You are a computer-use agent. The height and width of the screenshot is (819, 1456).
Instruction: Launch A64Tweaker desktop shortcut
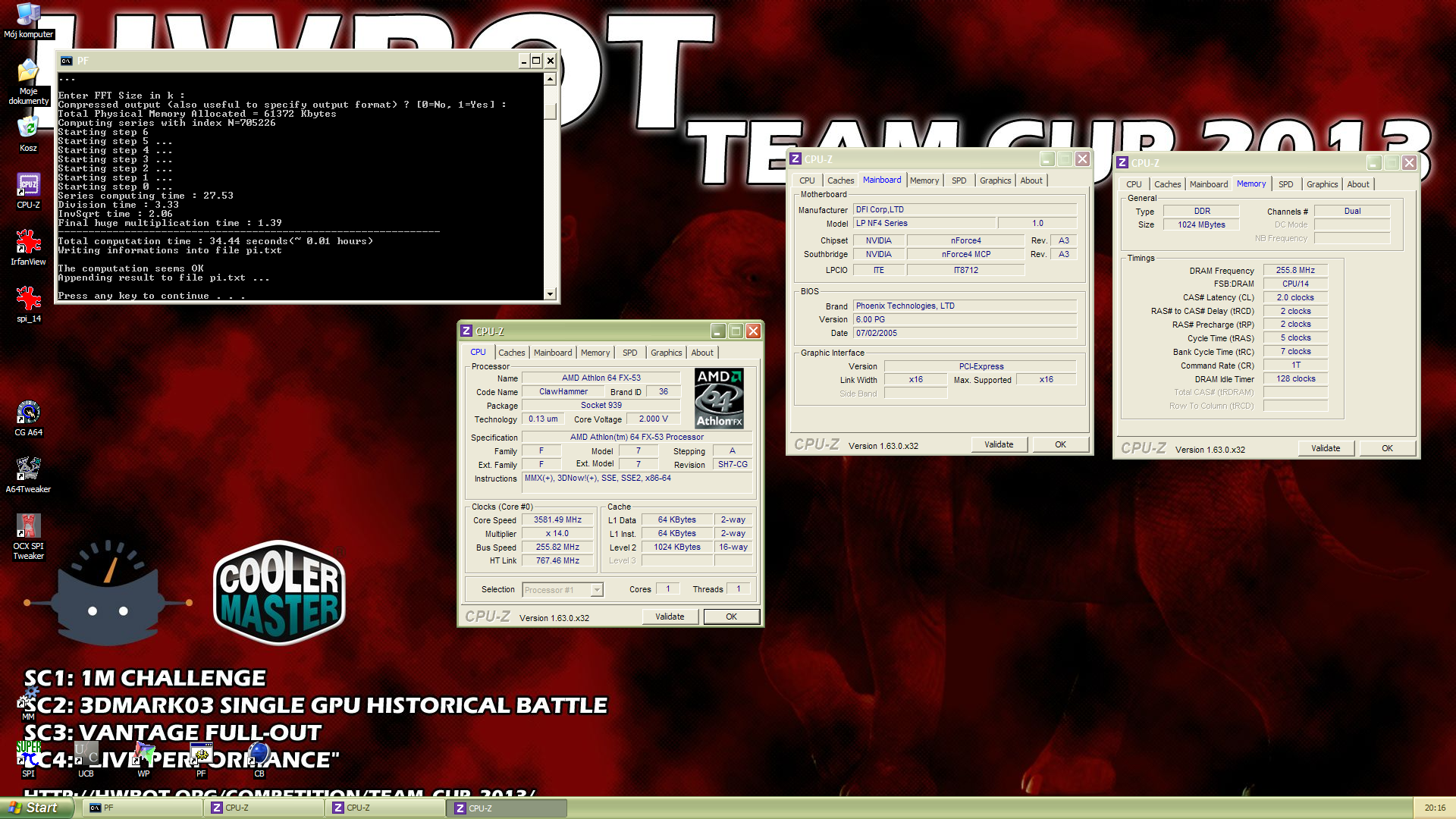(28, 475)
